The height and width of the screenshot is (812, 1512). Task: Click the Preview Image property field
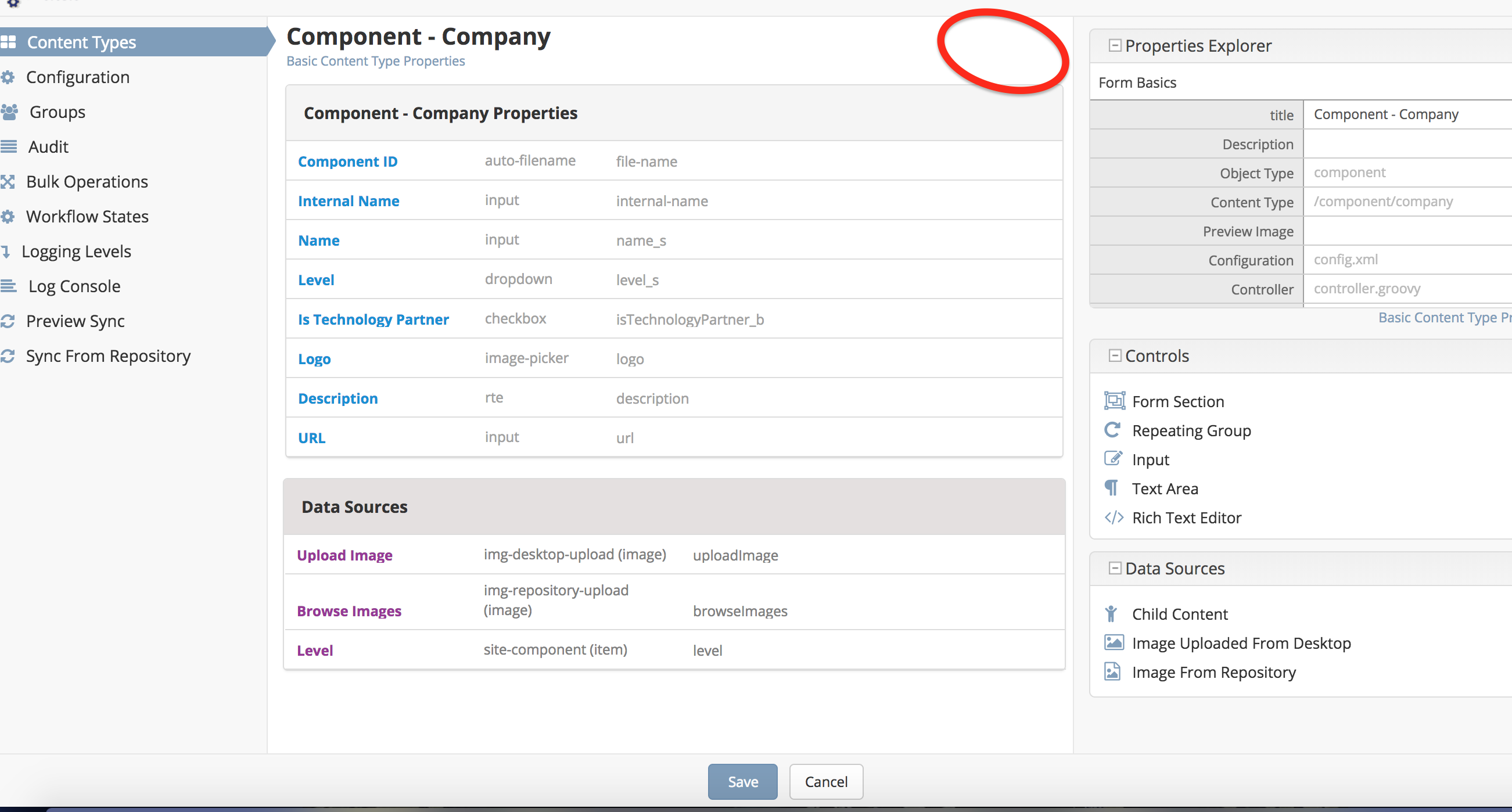(x=1407, y=231)
